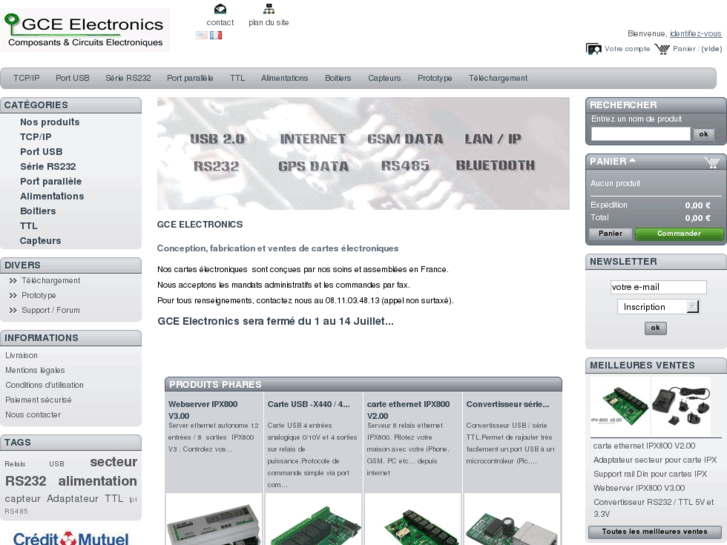Image resolution: width=727 pixels, height=545 pixels.
Task: Open Capteurs in the top menu bar
Action: 384,78
